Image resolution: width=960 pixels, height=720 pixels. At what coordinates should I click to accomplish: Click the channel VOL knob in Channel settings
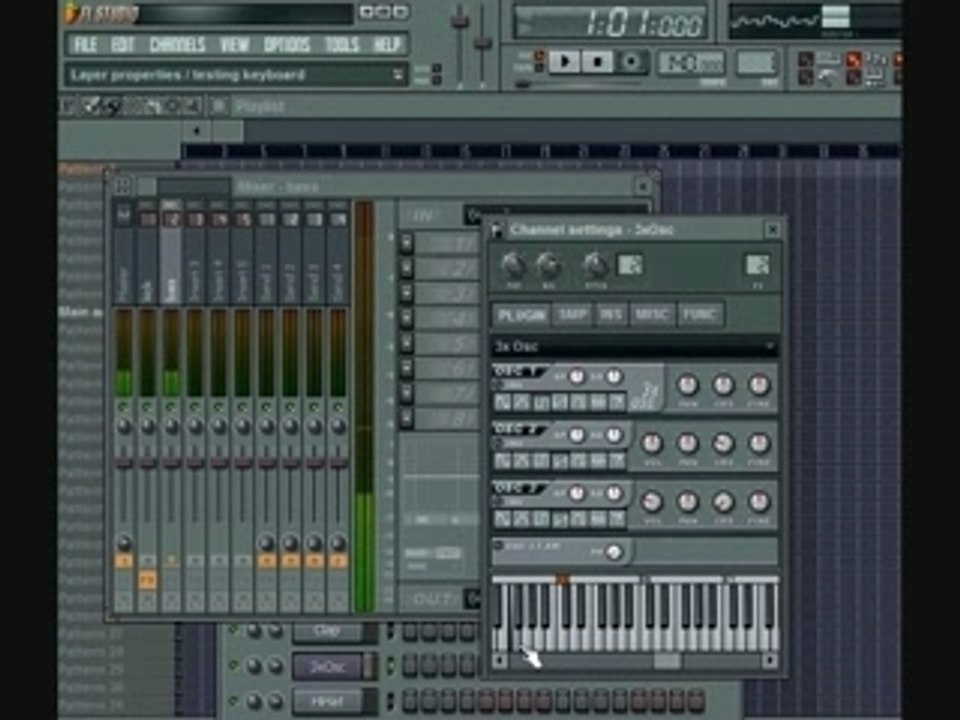point(549,266)
